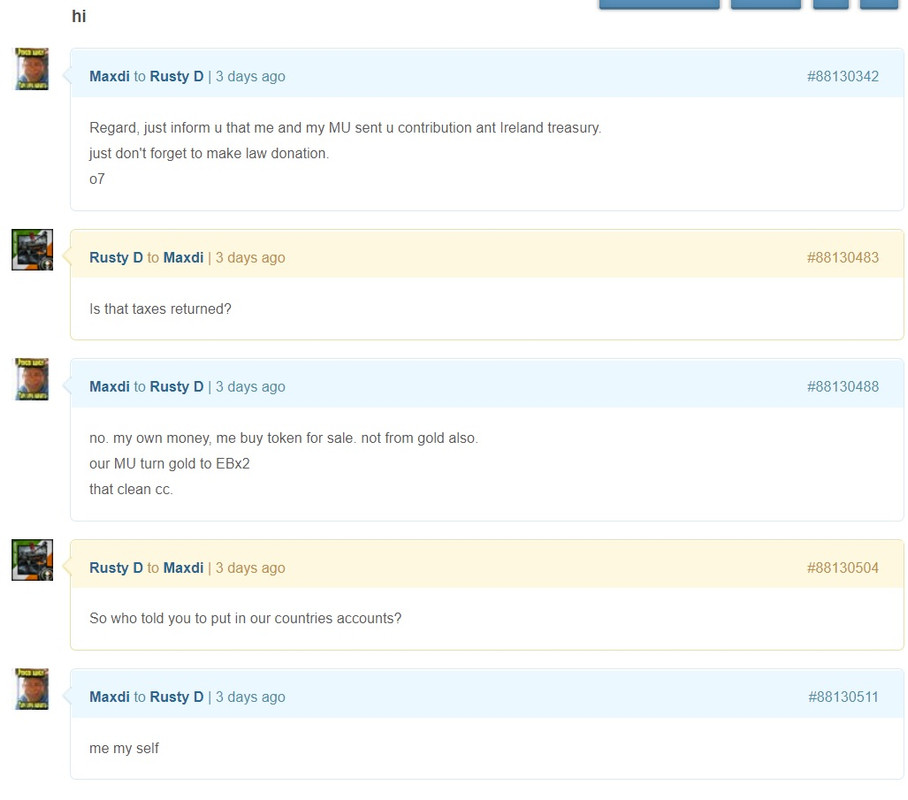Click text 'o7' in first message
Viewport: 908px width, 800px height.
tap(97, 179)
